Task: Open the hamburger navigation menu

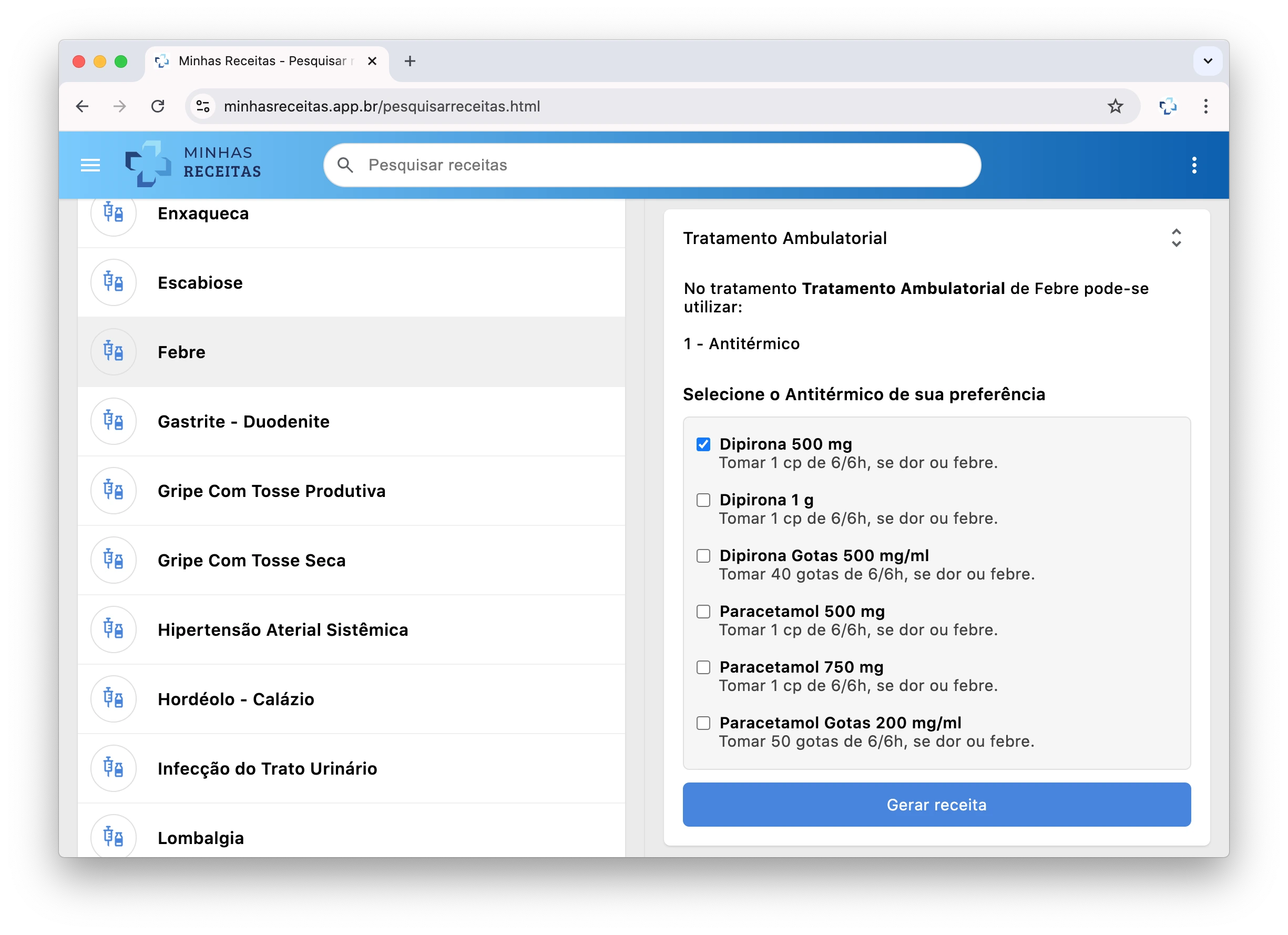Action: [90, 165]
